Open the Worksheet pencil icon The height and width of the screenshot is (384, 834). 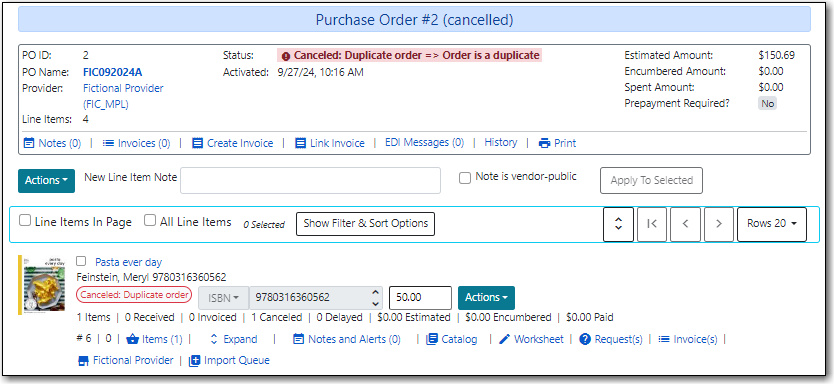point(505,339)
